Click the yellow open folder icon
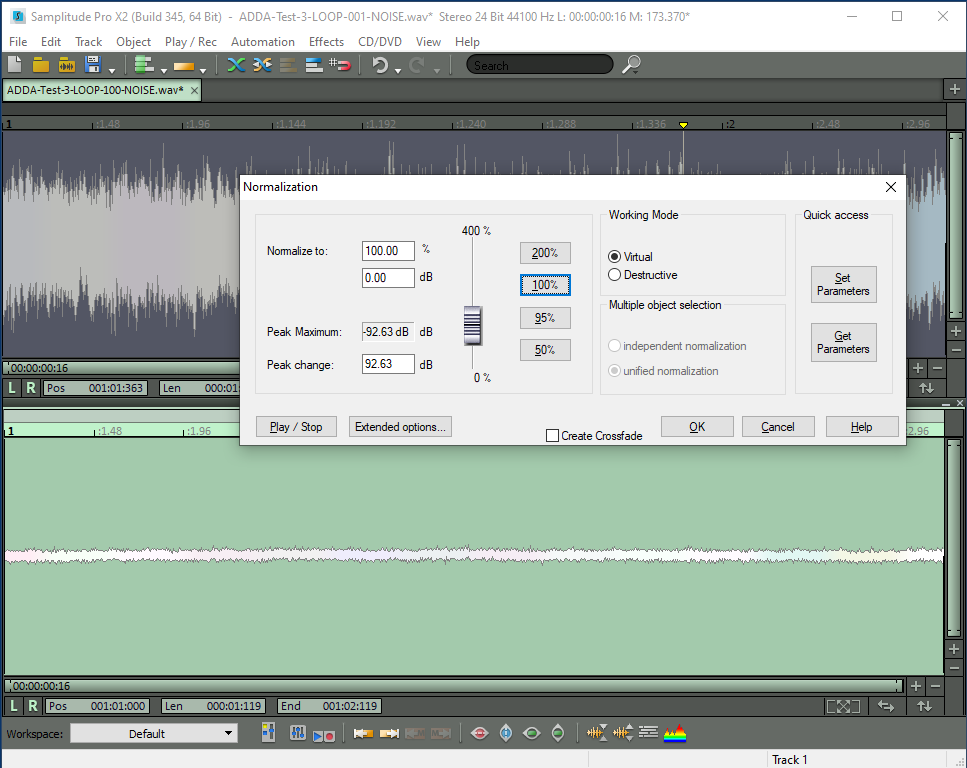The width and height of the screenshot is (967, 768). point(41,65)
